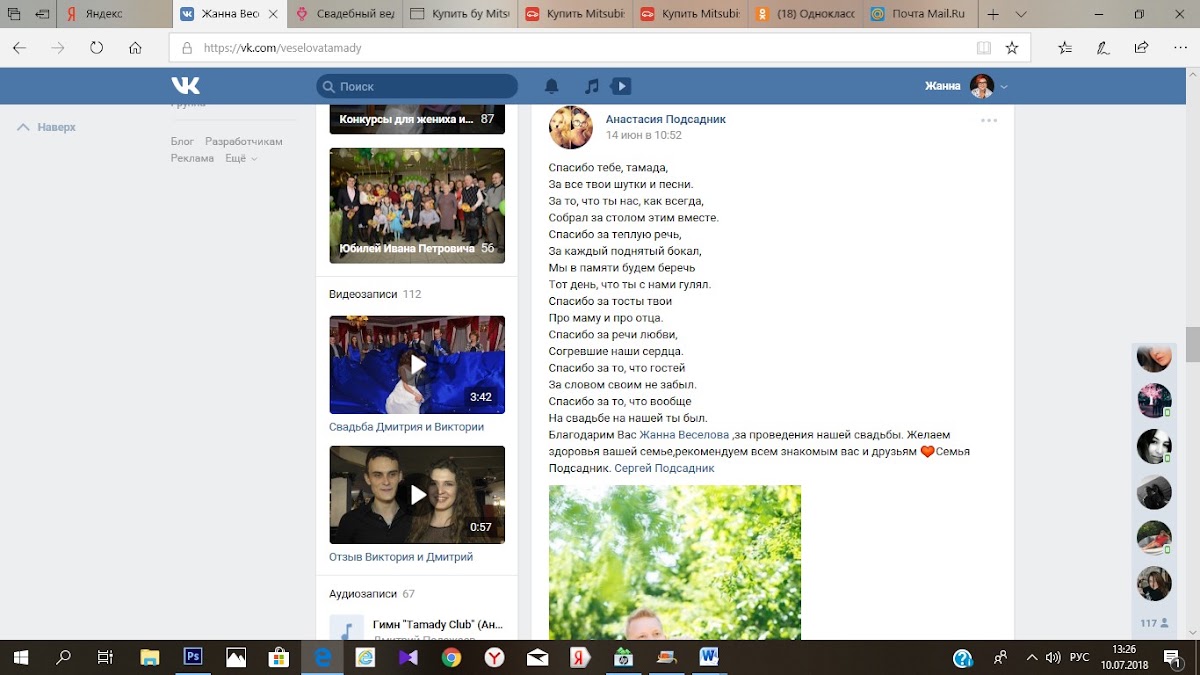
Task: Close the Жанна Весе tab
Action: (x=272, y=14)
